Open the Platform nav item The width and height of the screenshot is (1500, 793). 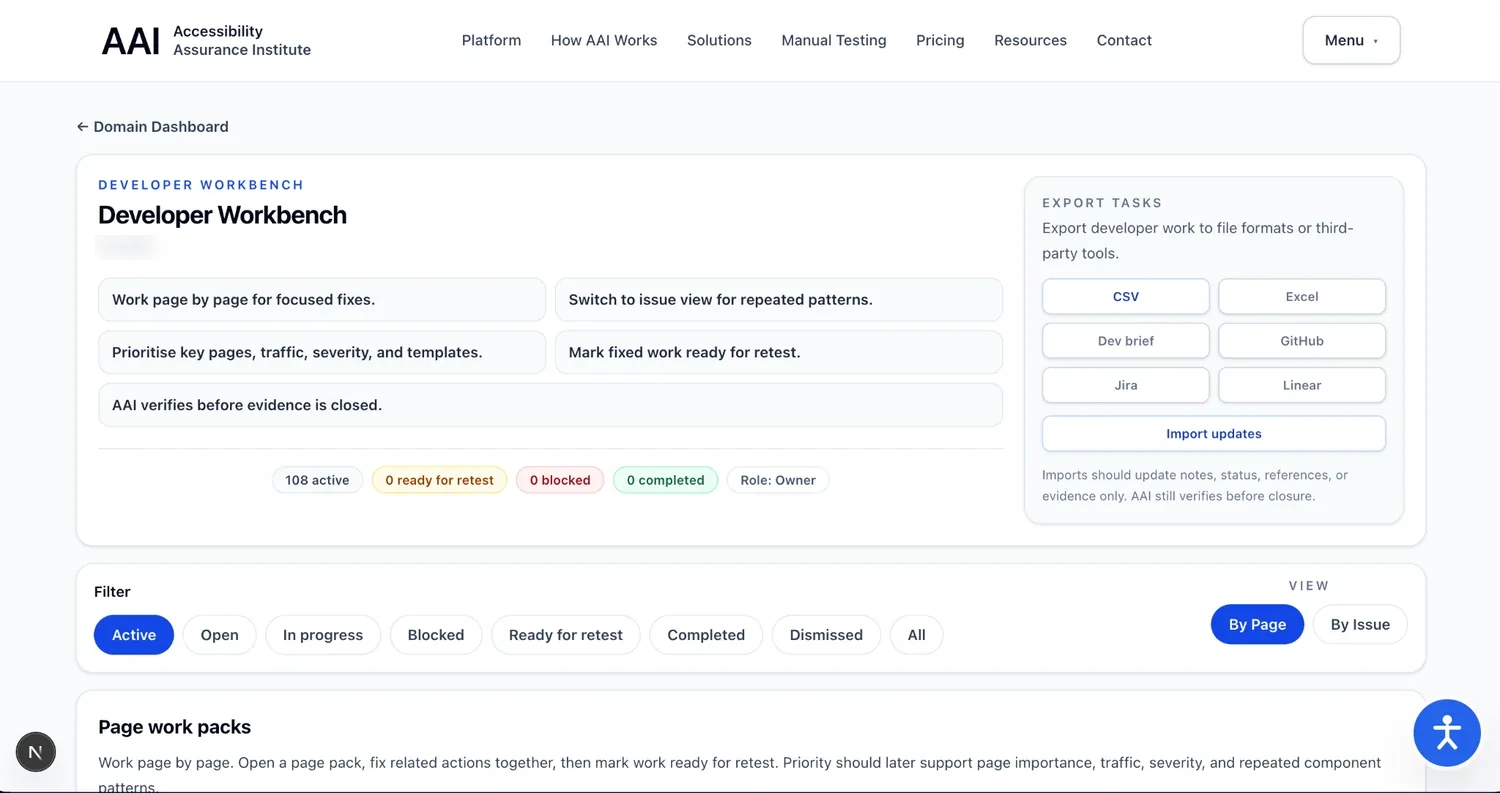pos(491,40)
